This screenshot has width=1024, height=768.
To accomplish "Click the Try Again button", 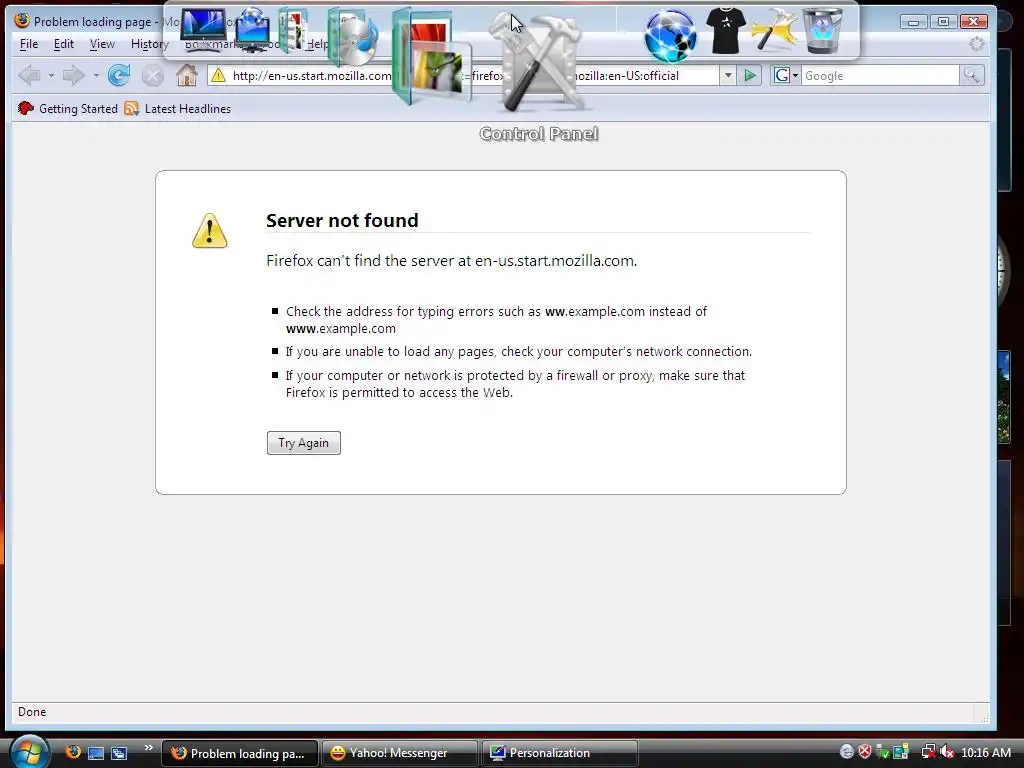I will pos(304,443).
